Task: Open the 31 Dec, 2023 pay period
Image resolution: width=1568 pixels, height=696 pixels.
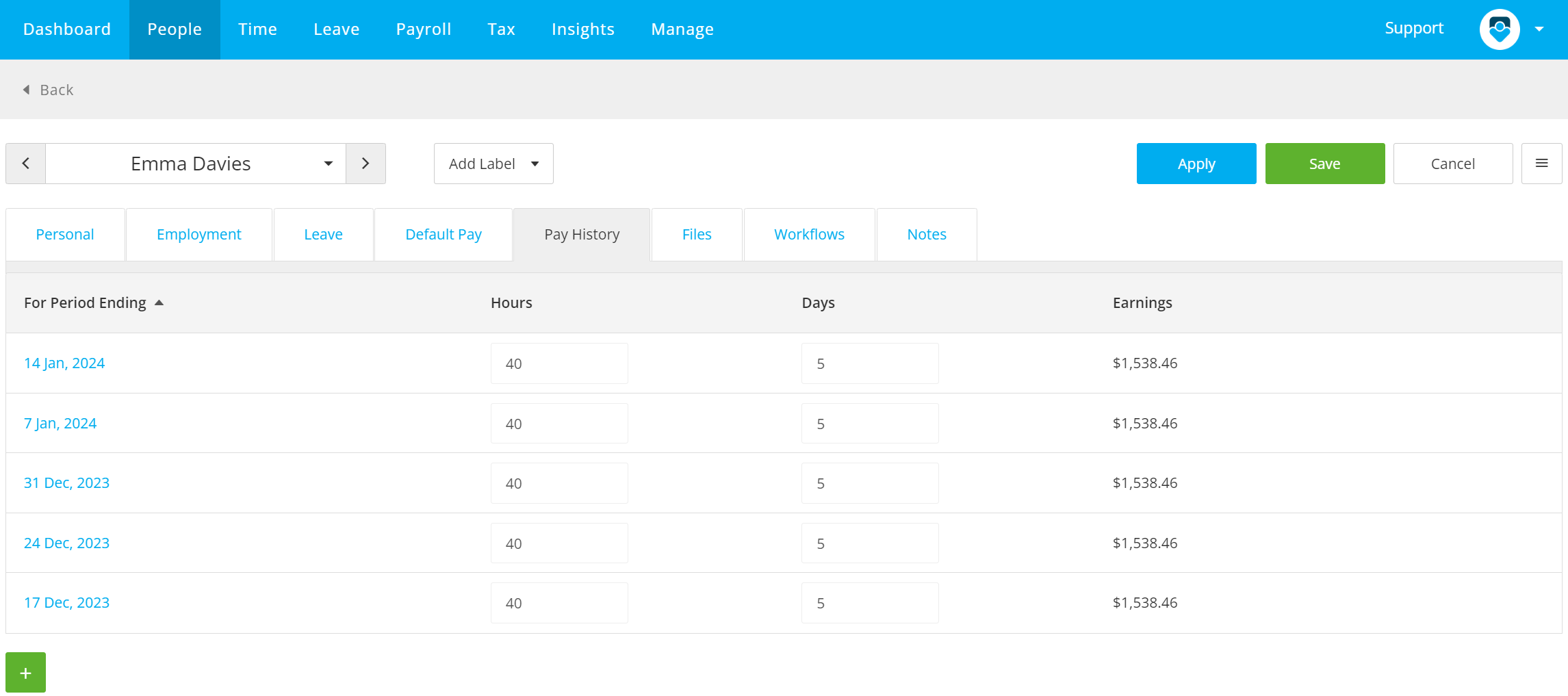Action: 66,483
